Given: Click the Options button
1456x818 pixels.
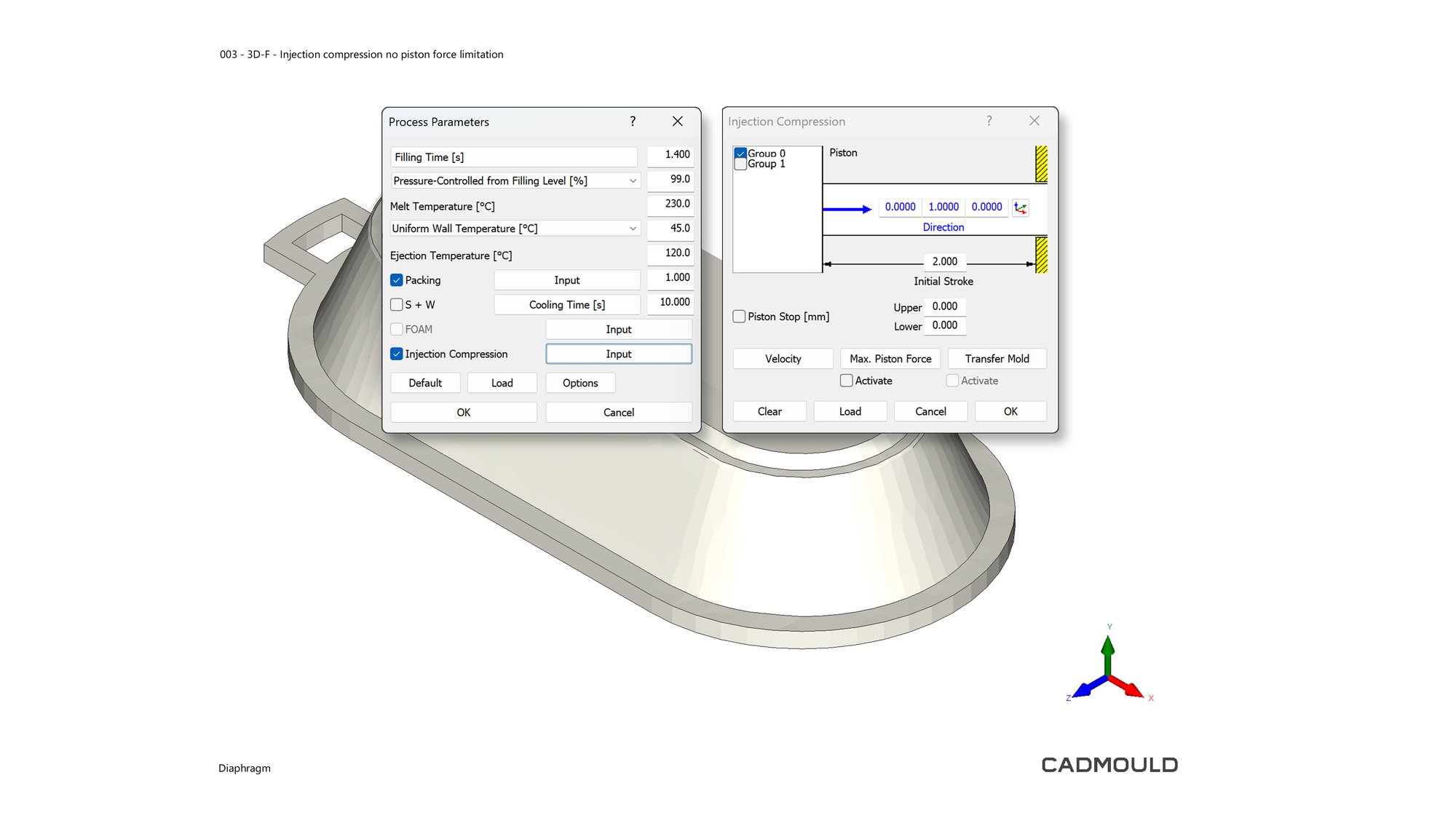Looking at the screenshot, I should pyautogui.click(x=579, y=383).
